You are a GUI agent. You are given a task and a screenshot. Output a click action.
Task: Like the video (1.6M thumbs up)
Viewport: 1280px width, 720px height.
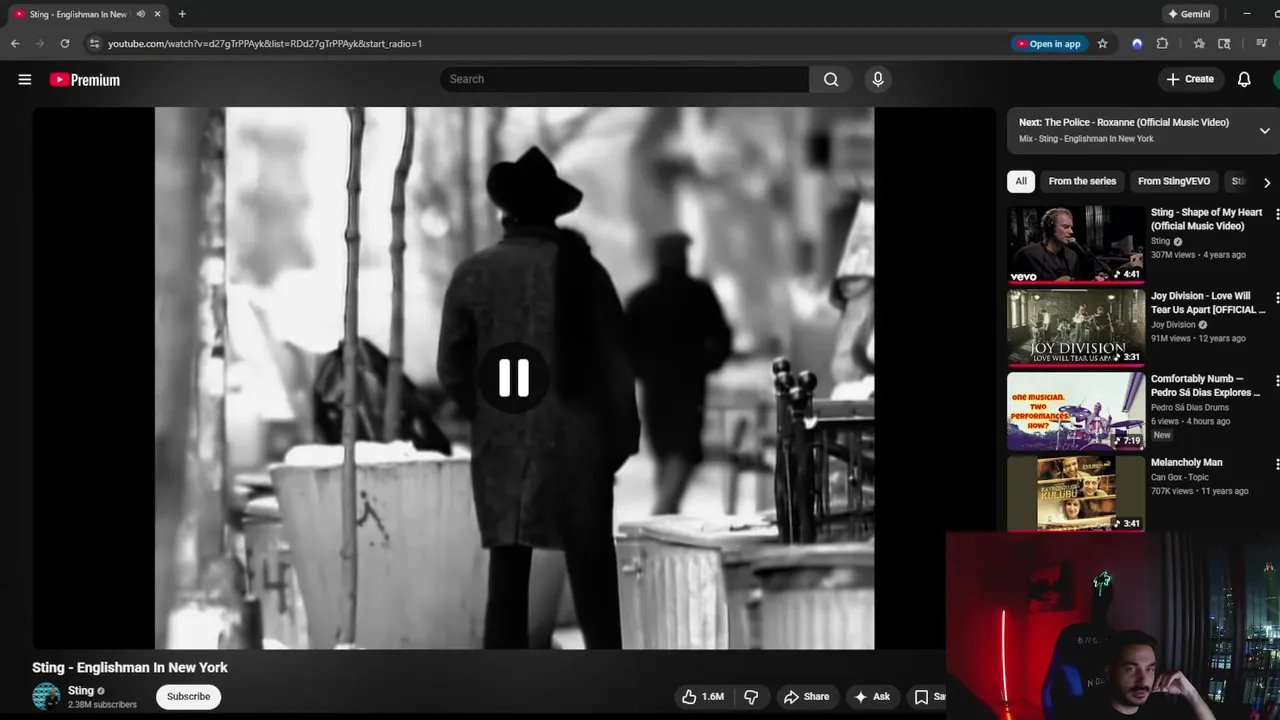point(703,696)
